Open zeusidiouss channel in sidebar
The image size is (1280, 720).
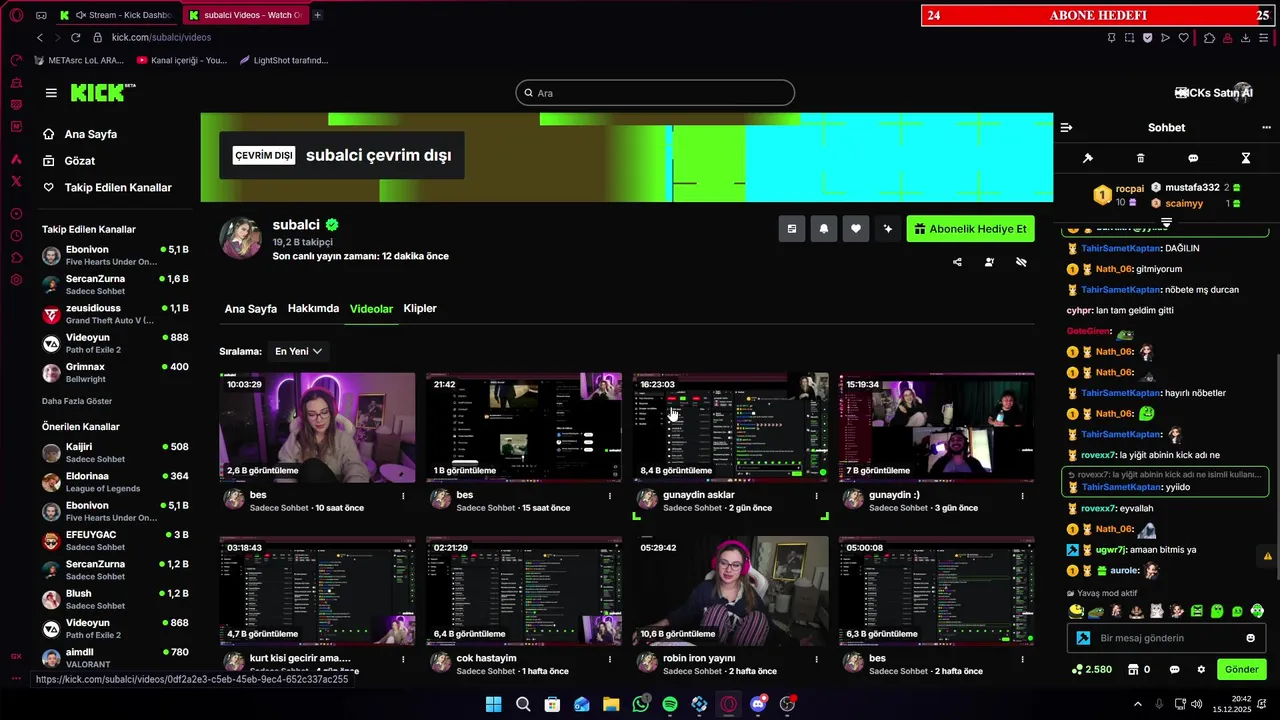(115, 314)
